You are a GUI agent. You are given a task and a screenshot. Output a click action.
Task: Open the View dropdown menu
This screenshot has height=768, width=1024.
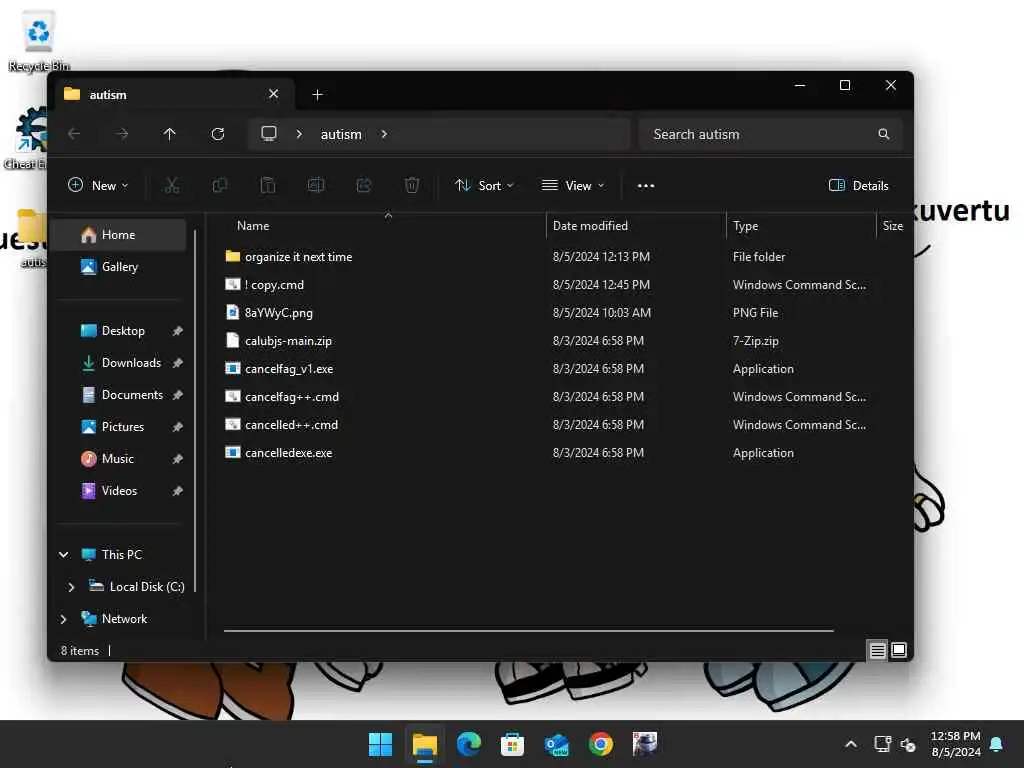click(573, 185)
